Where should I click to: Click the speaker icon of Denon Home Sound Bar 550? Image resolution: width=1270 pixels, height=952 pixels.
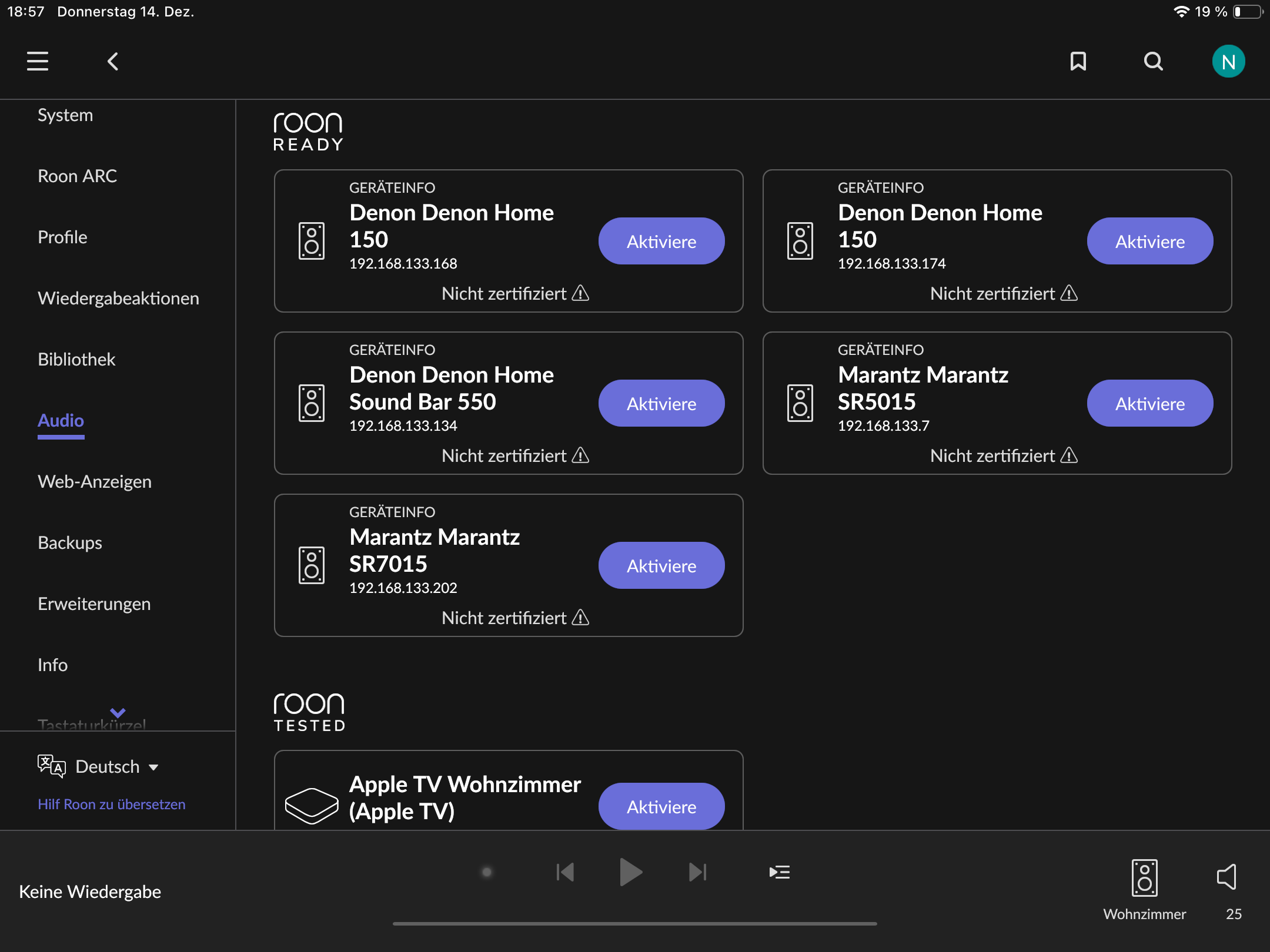point(312,403)
